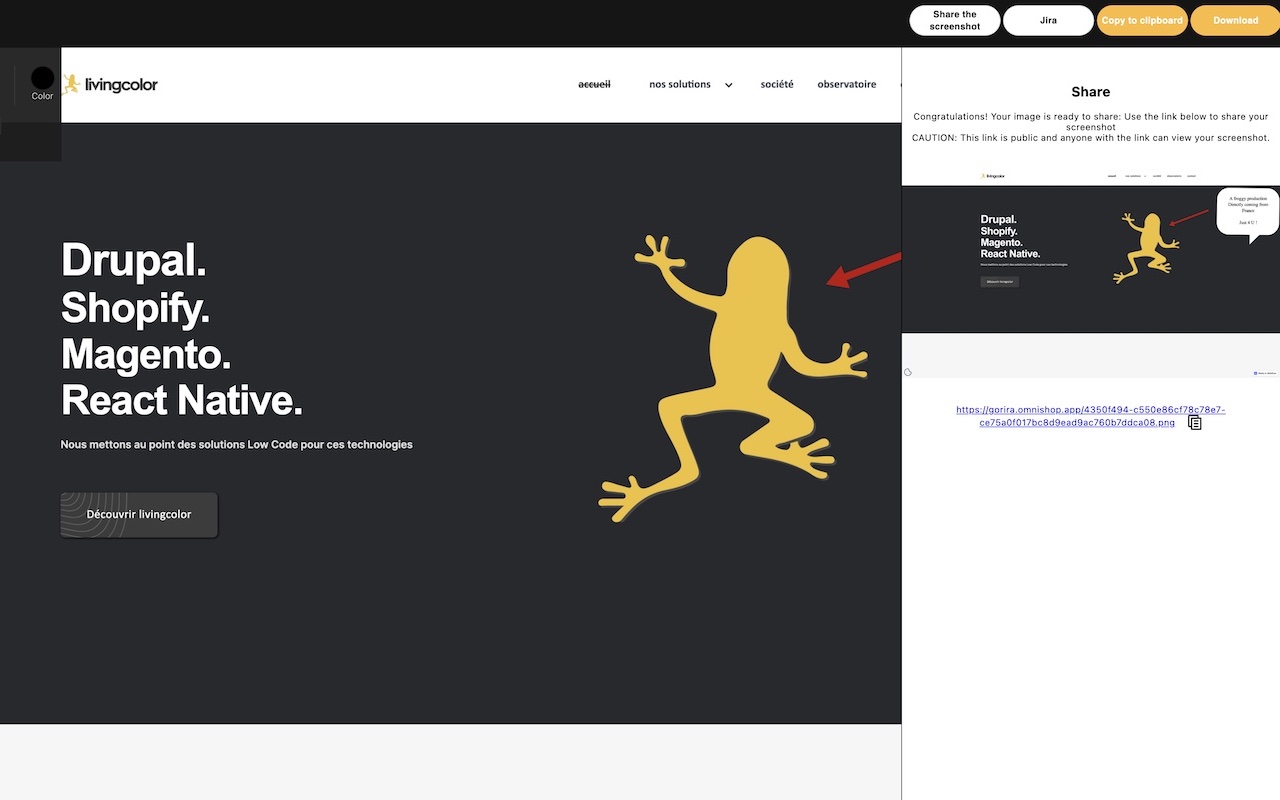
Task: Click the Share panel heading
Action: tap(1091, 91)
